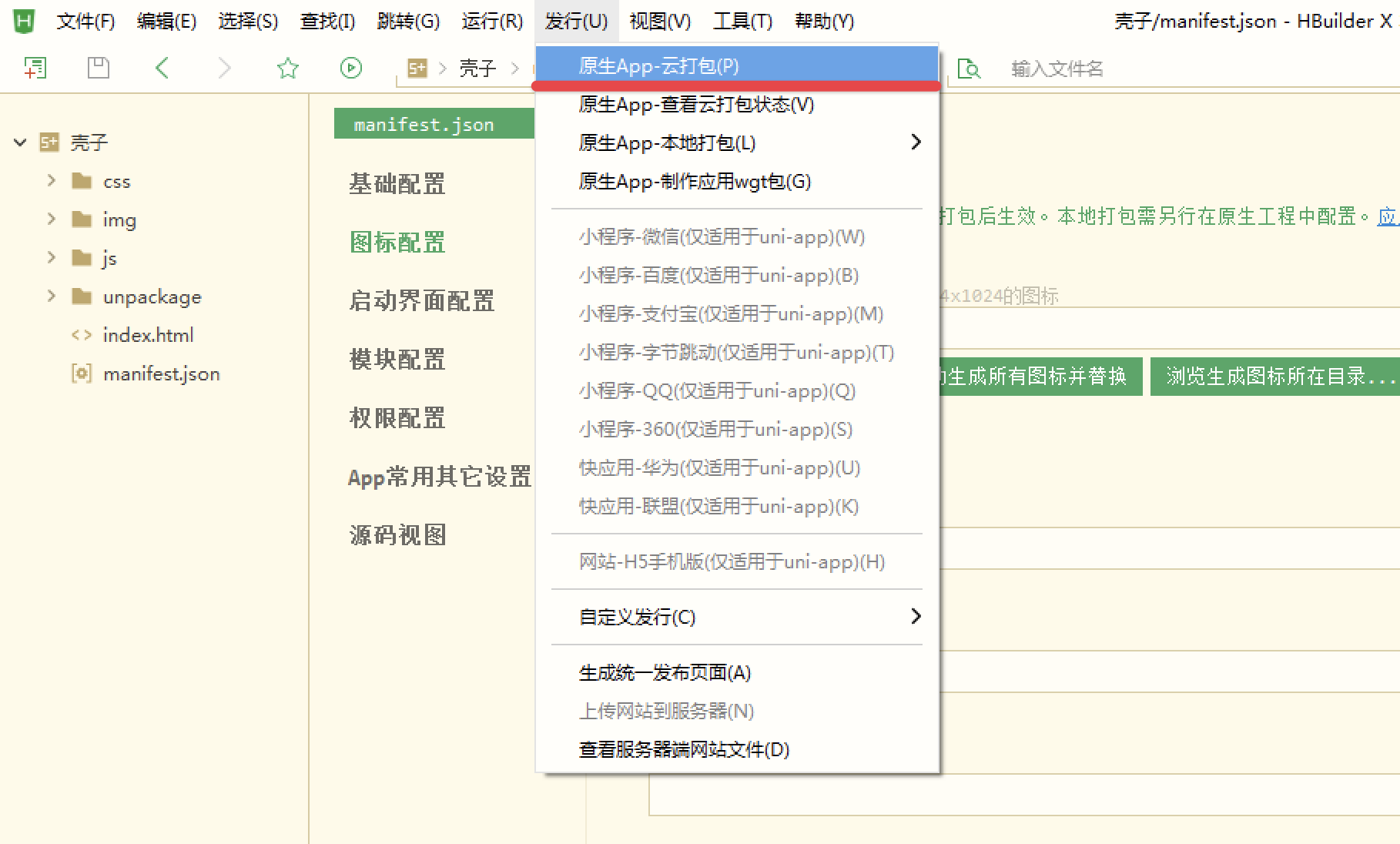Click the blue 应 hyperlink
The height and width of the screenshot is (844, 1400).
(1388, 216)
